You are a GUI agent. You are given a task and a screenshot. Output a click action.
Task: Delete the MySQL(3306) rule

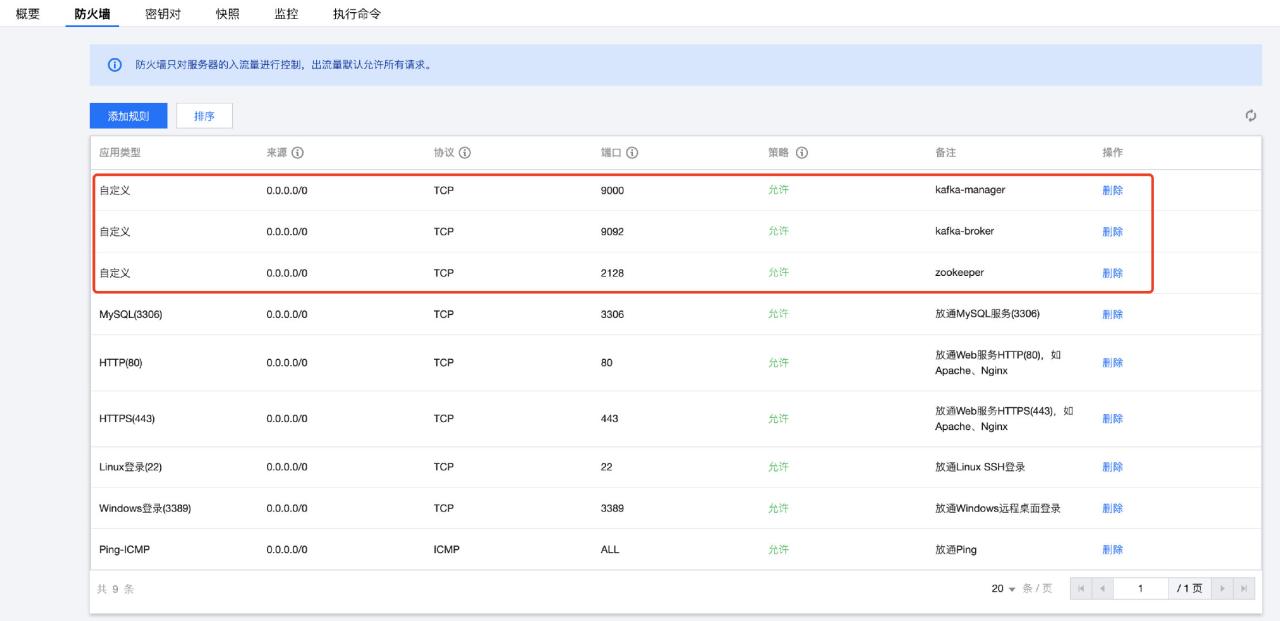[x=1112, y=314]
